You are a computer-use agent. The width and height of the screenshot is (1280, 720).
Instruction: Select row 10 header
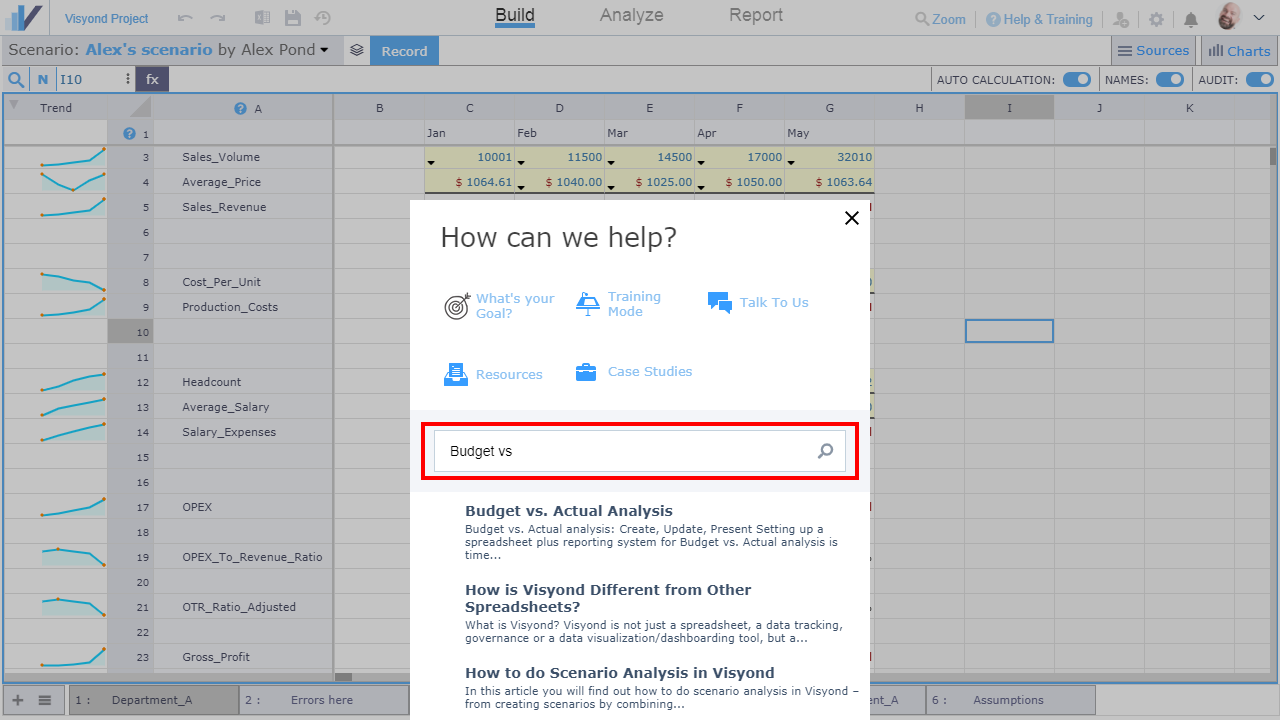(131, 332)
